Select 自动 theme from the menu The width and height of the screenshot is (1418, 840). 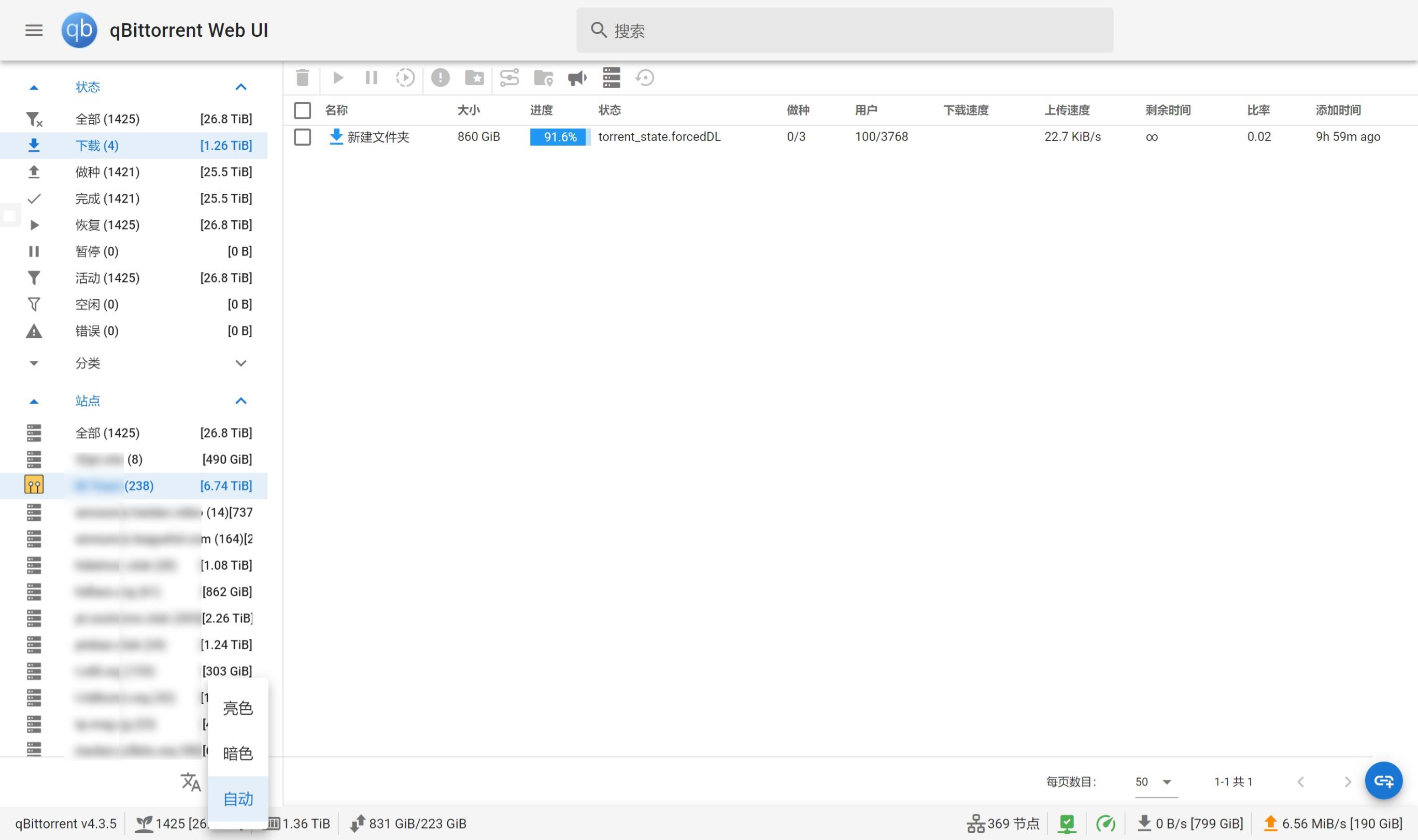(x=238, y=799)
